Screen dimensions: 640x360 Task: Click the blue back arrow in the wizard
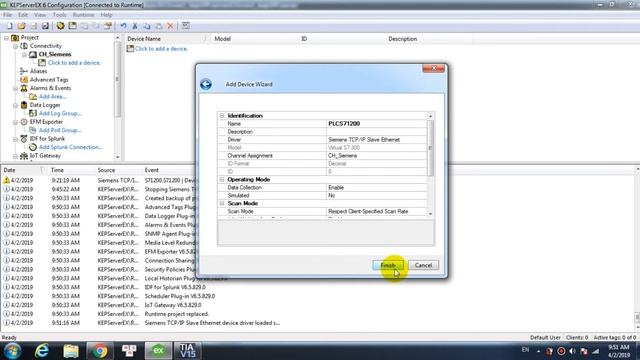[x=206, y=84]
